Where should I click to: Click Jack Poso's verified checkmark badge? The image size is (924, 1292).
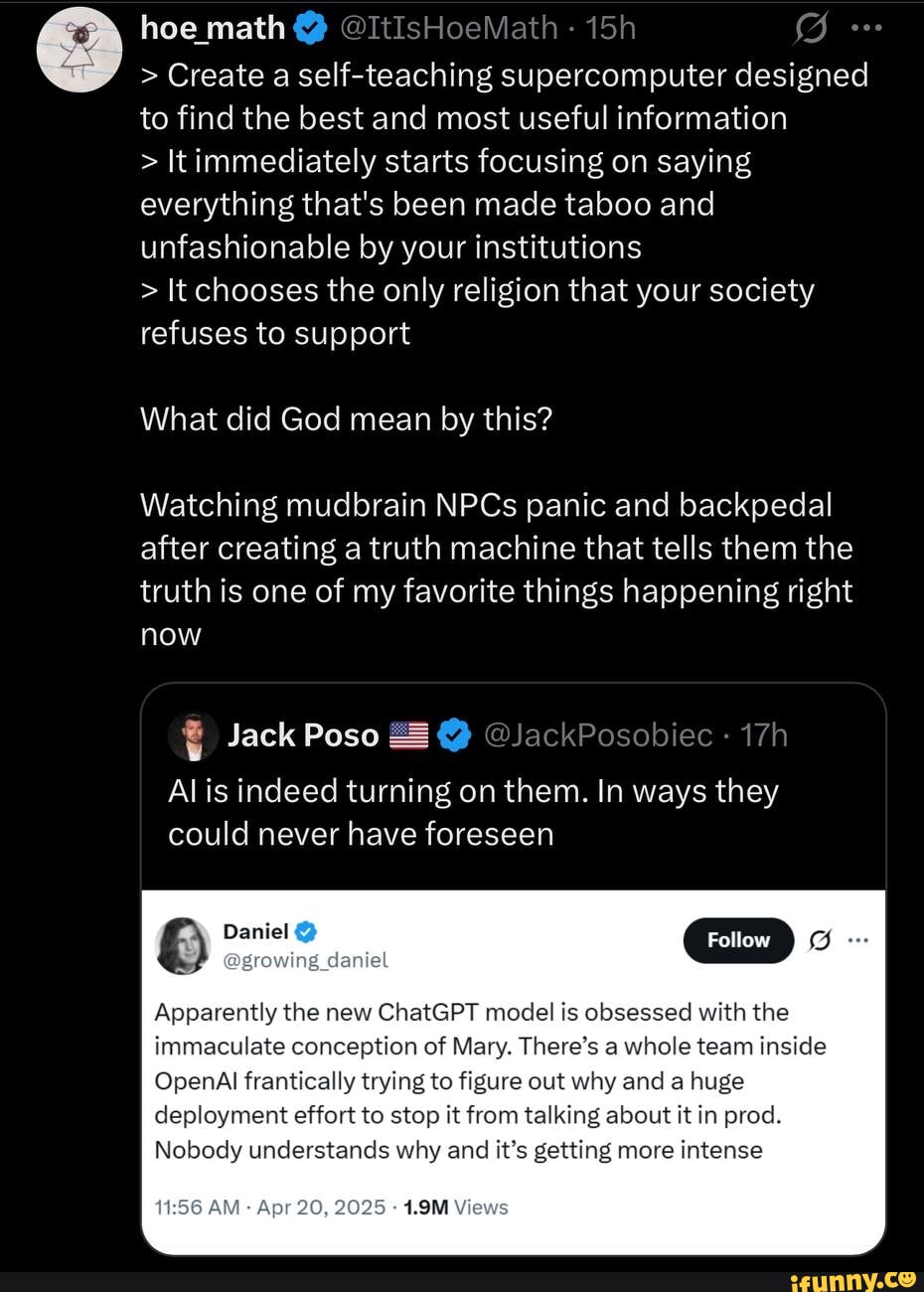tap(454, 735)
